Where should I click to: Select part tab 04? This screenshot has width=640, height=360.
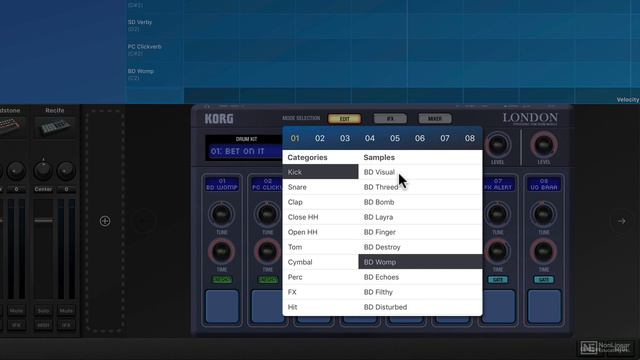(370, 138)
